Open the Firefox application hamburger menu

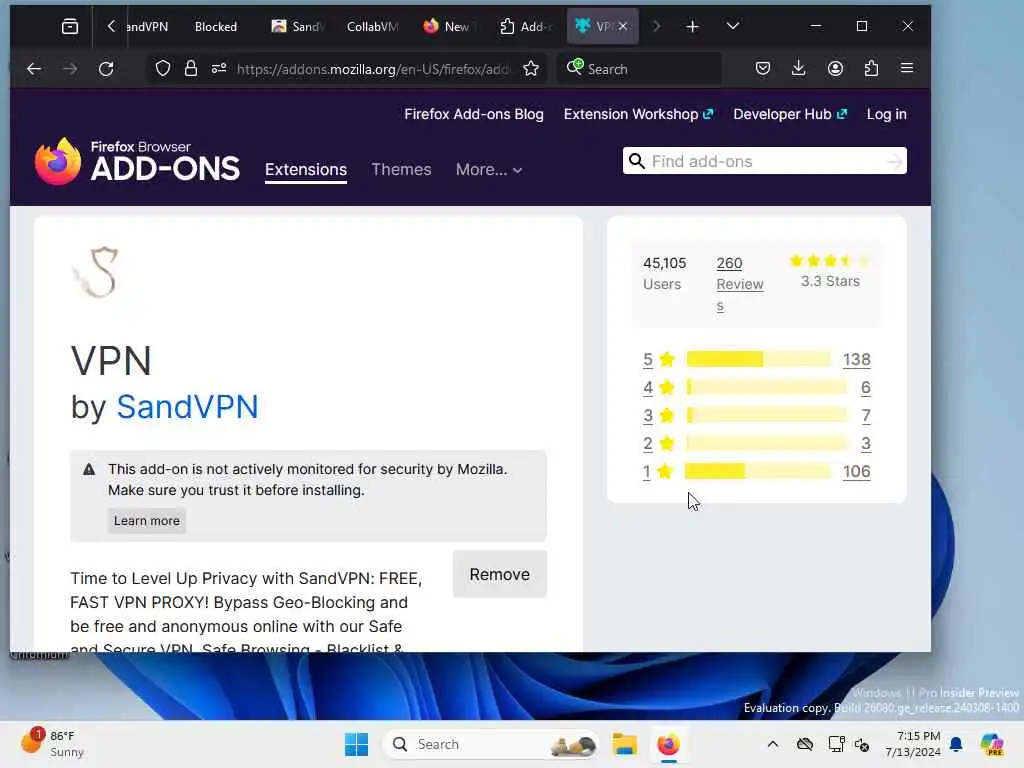907,69
